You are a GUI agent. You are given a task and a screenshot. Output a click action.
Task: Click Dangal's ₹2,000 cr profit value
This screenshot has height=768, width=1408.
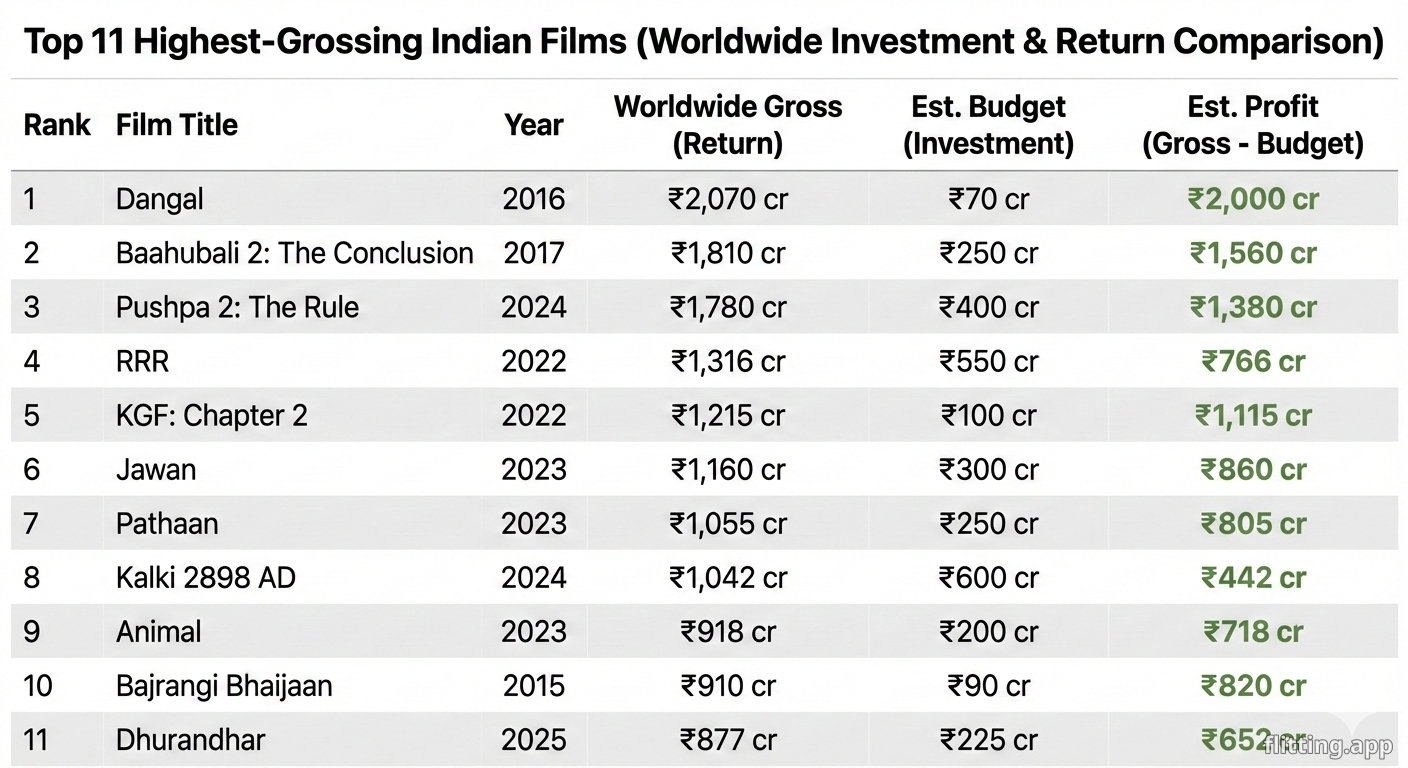1253,199
